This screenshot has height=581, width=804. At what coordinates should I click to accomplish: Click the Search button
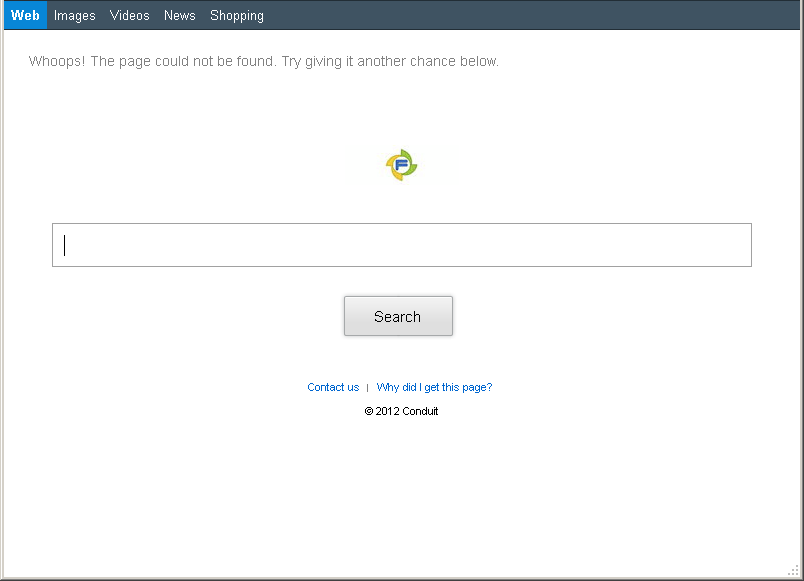click(398, 316)
